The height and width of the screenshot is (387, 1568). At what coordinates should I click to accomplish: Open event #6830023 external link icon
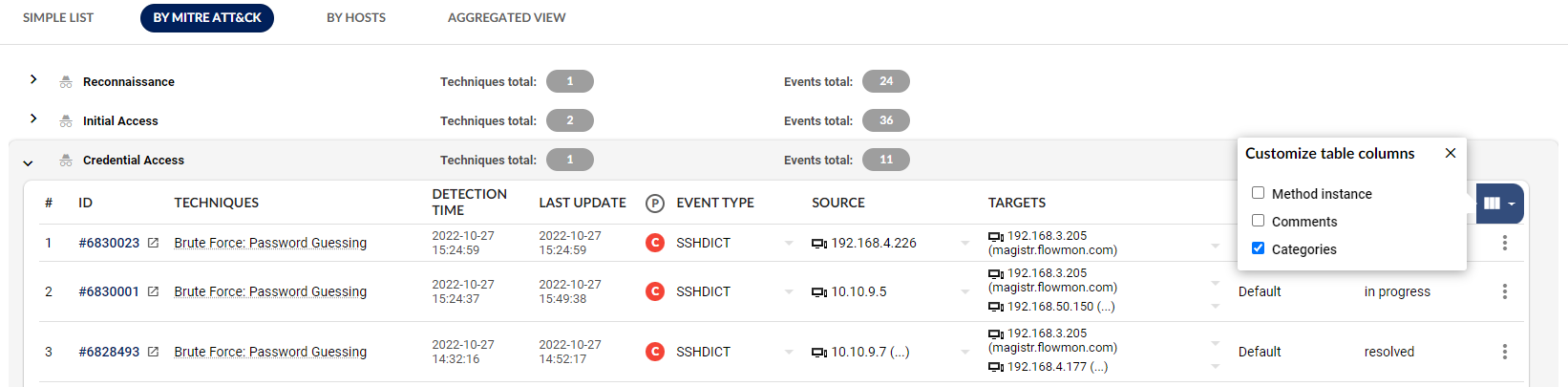click(153, 243)
